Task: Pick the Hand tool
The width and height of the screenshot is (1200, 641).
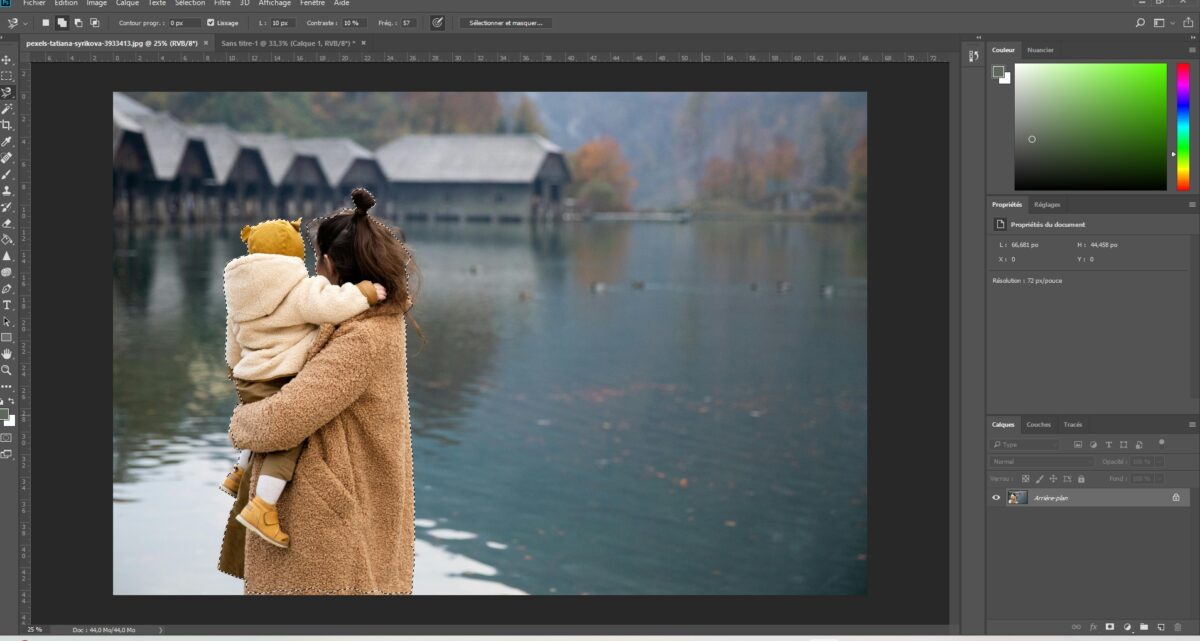Action: [7, 353]
